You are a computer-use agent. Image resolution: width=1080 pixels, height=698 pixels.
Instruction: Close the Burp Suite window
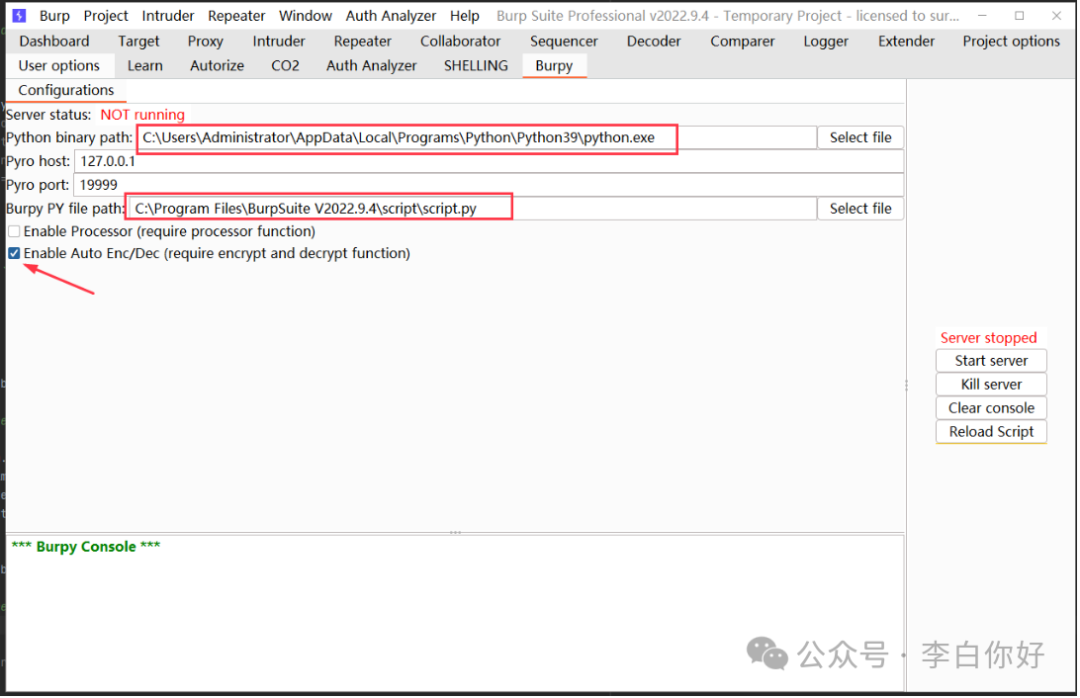coord(1057,15)
